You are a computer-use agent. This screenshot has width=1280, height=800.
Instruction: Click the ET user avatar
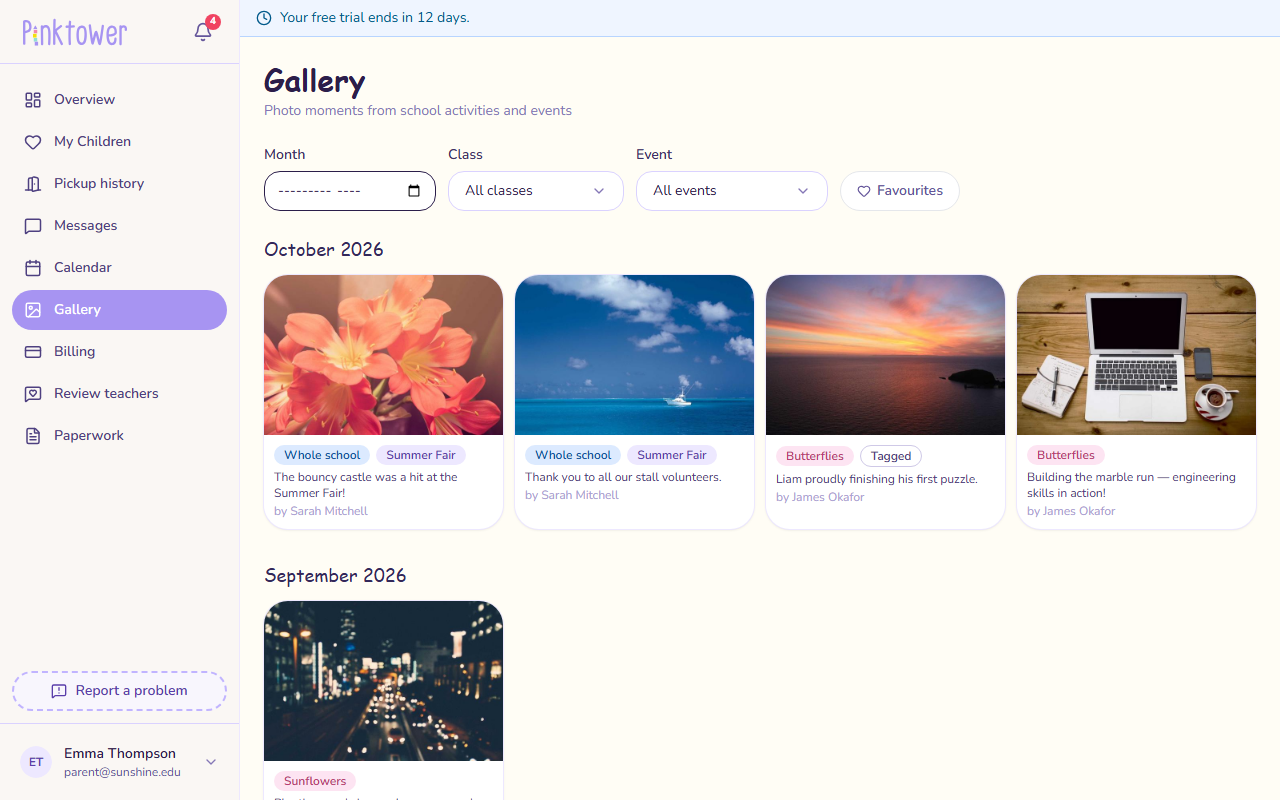[x=36, y=762]
